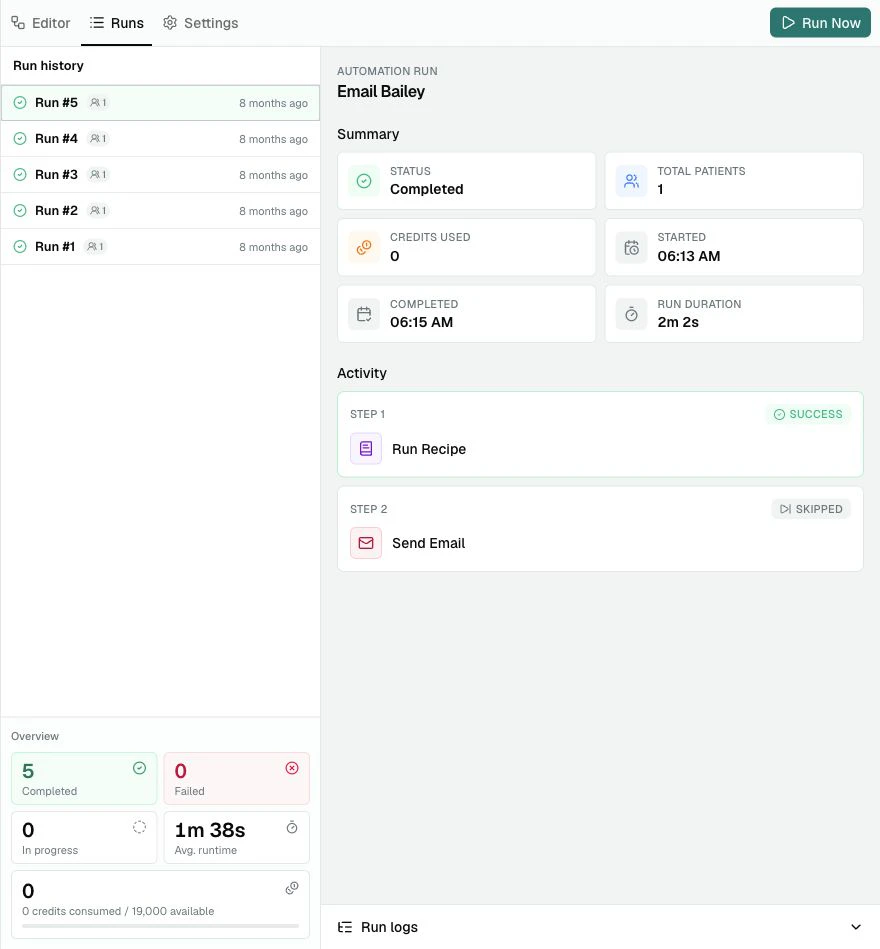Viewport: 880px width, 949px height.
Task: Click the SUCCESS badge on Step 1
Action: click(808, 414)
